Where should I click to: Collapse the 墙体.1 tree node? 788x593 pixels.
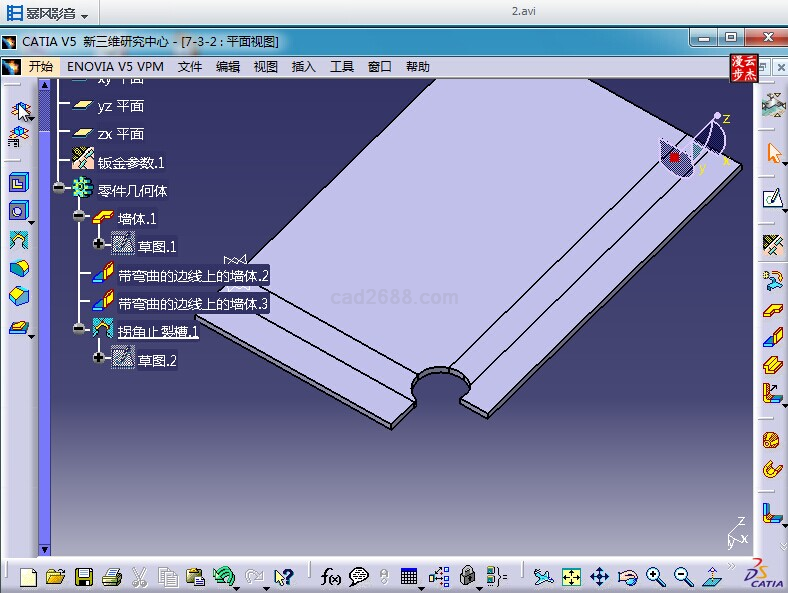[78, 217]
